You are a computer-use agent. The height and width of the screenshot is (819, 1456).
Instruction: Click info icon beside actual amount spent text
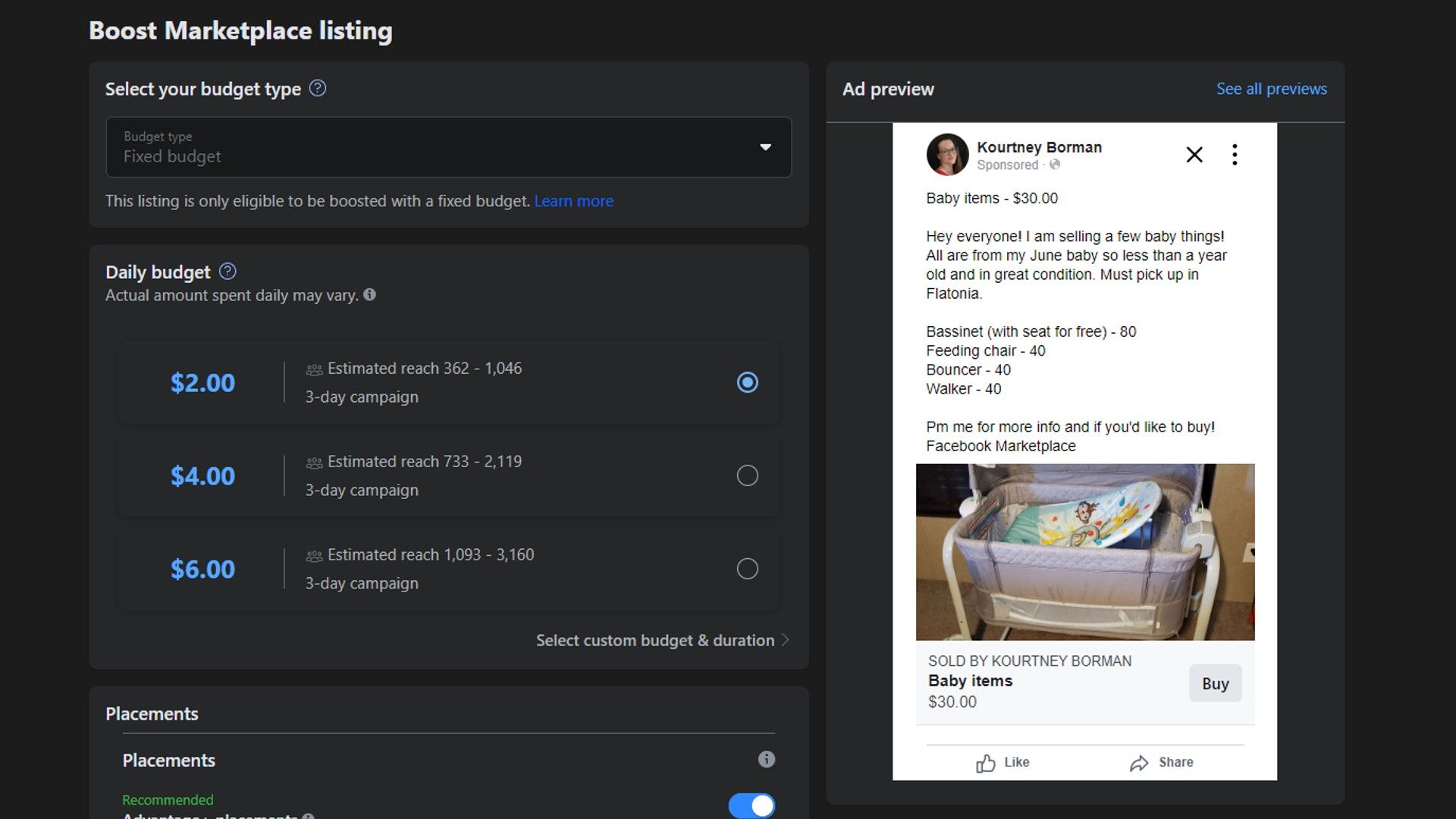tap(369, 295)
